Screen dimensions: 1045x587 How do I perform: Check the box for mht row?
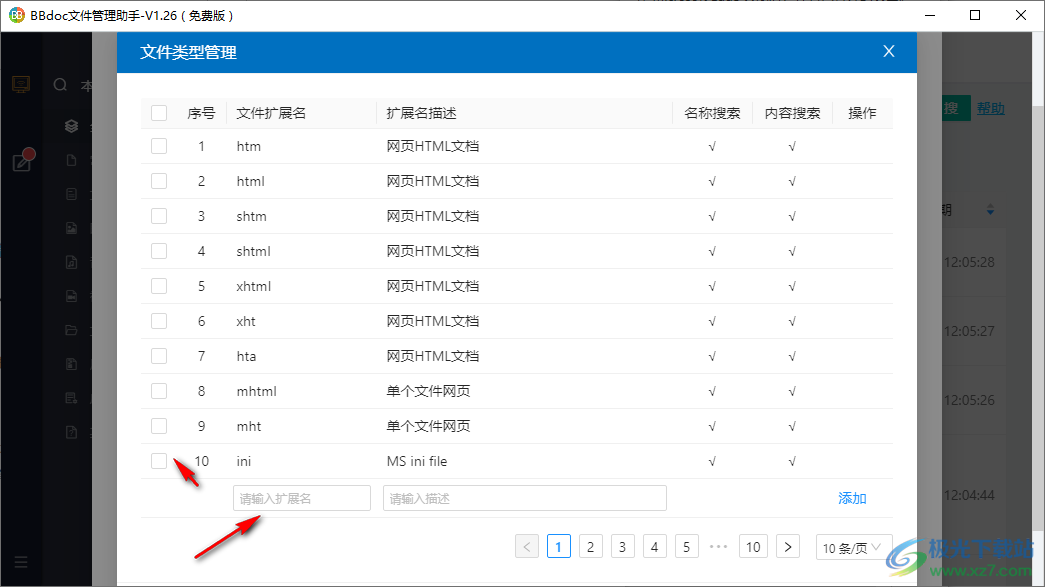point(159,426)
